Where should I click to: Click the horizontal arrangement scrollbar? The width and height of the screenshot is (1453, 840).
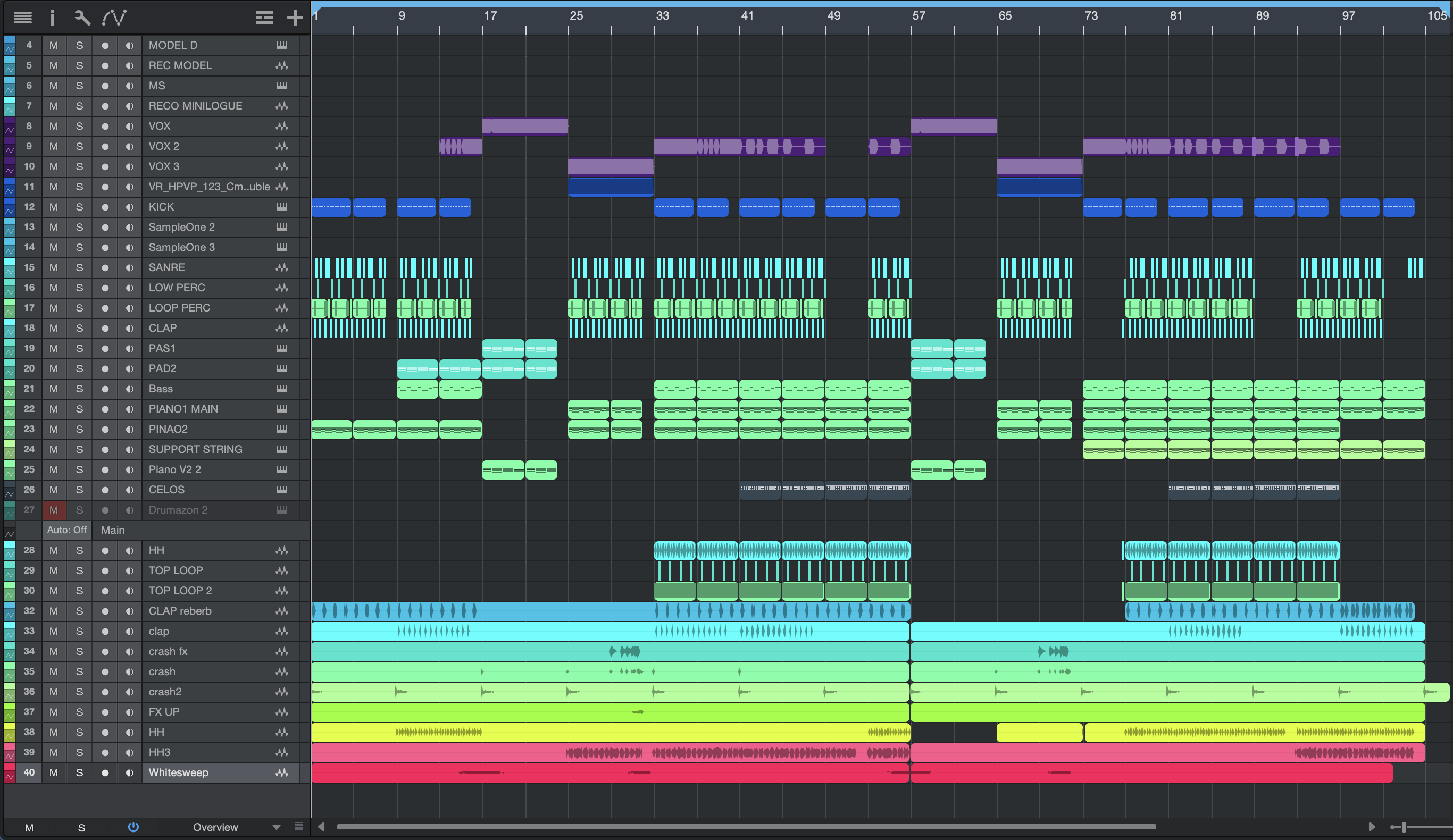[746, 827]
